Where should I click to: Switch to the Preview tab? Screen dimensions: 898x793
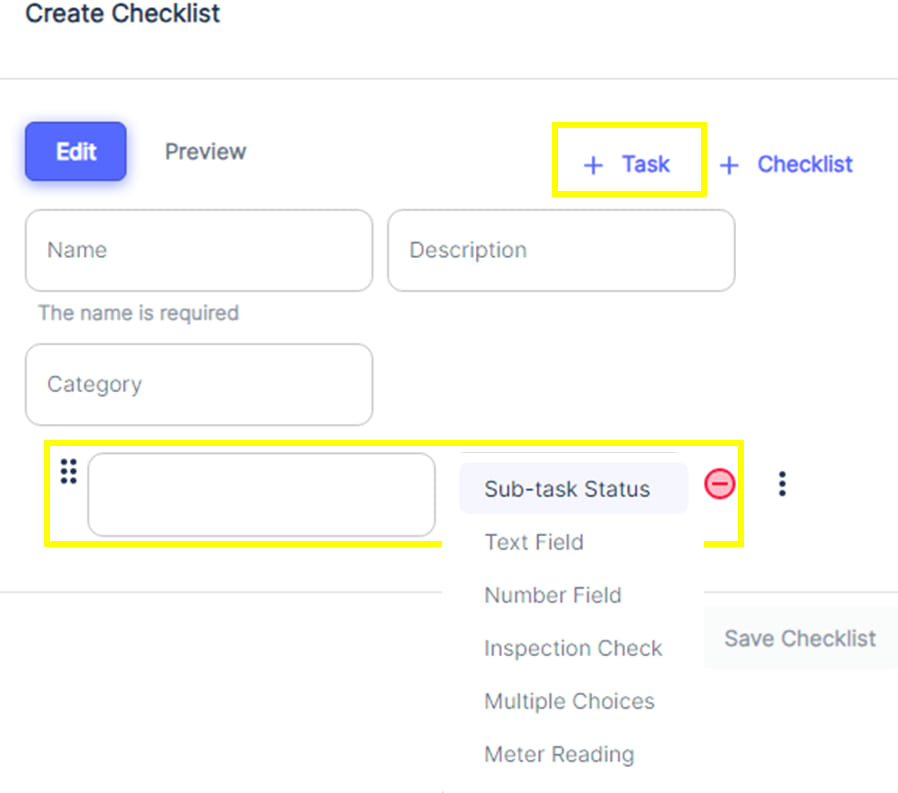click(x=205, y=152)
